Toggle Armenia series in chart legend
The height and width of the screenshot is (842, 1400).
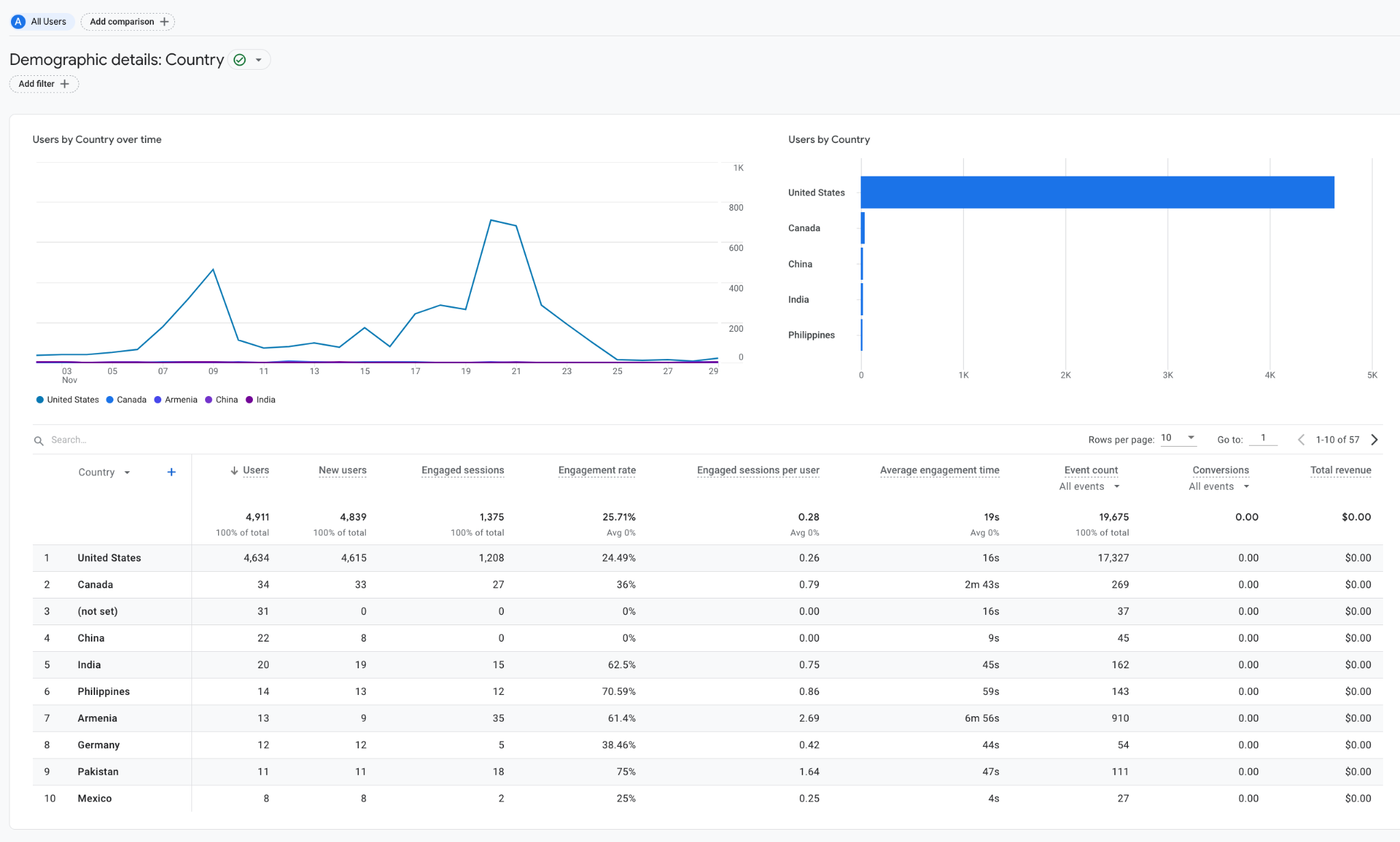[176, 400]
